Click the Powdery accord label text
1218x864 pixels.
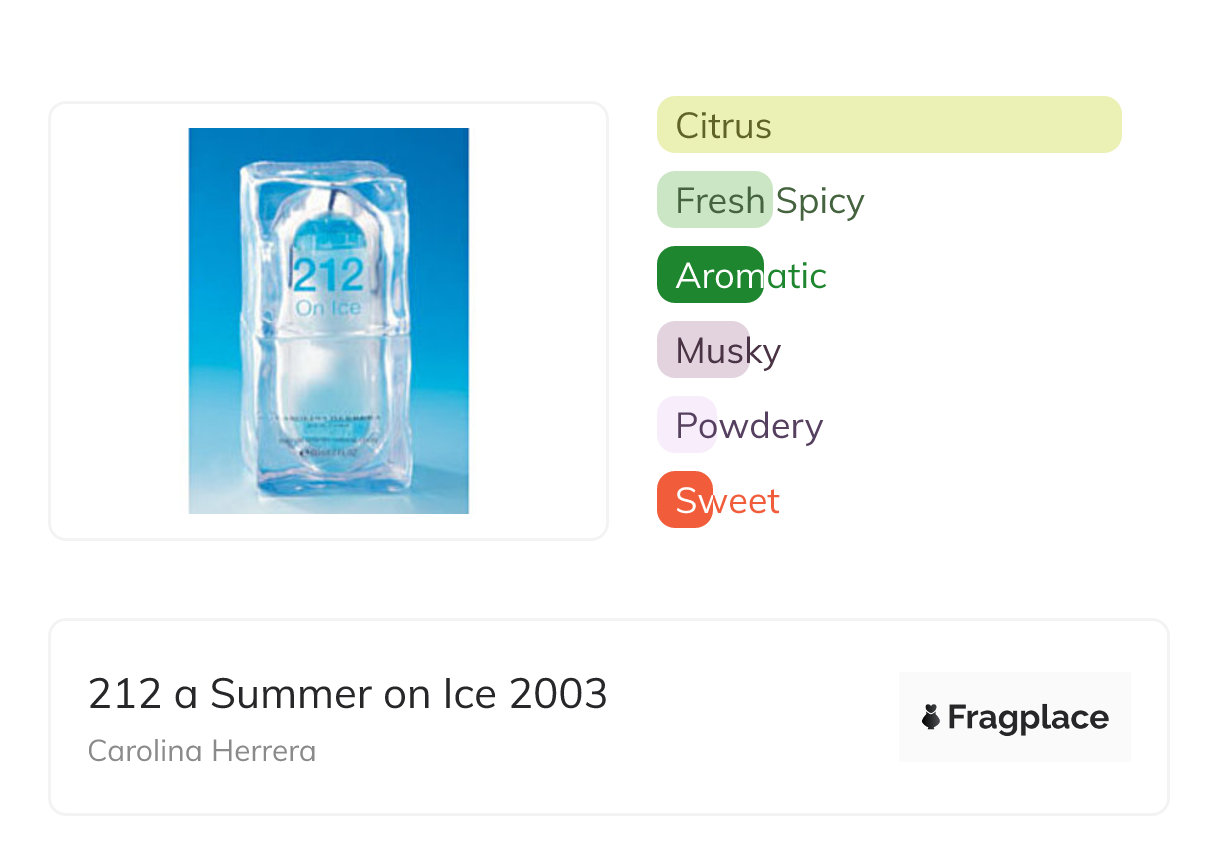click(749, 426)
